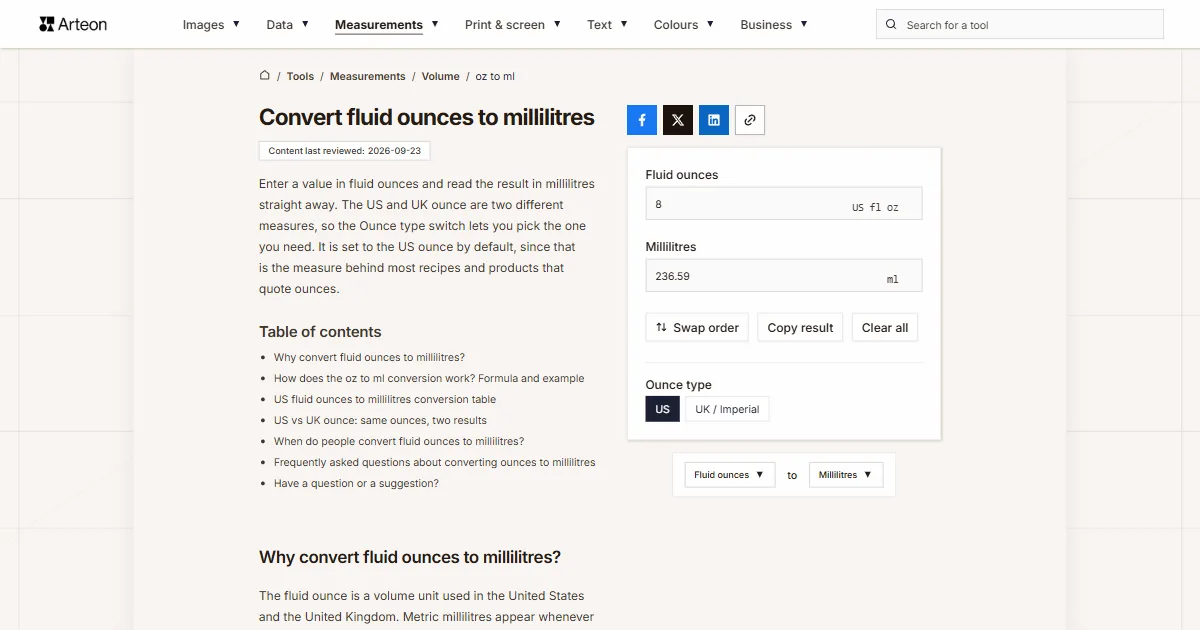Go to the home breadcrumb icon
The height and width of the screenshot is (630, 1200).
(265, 75)
